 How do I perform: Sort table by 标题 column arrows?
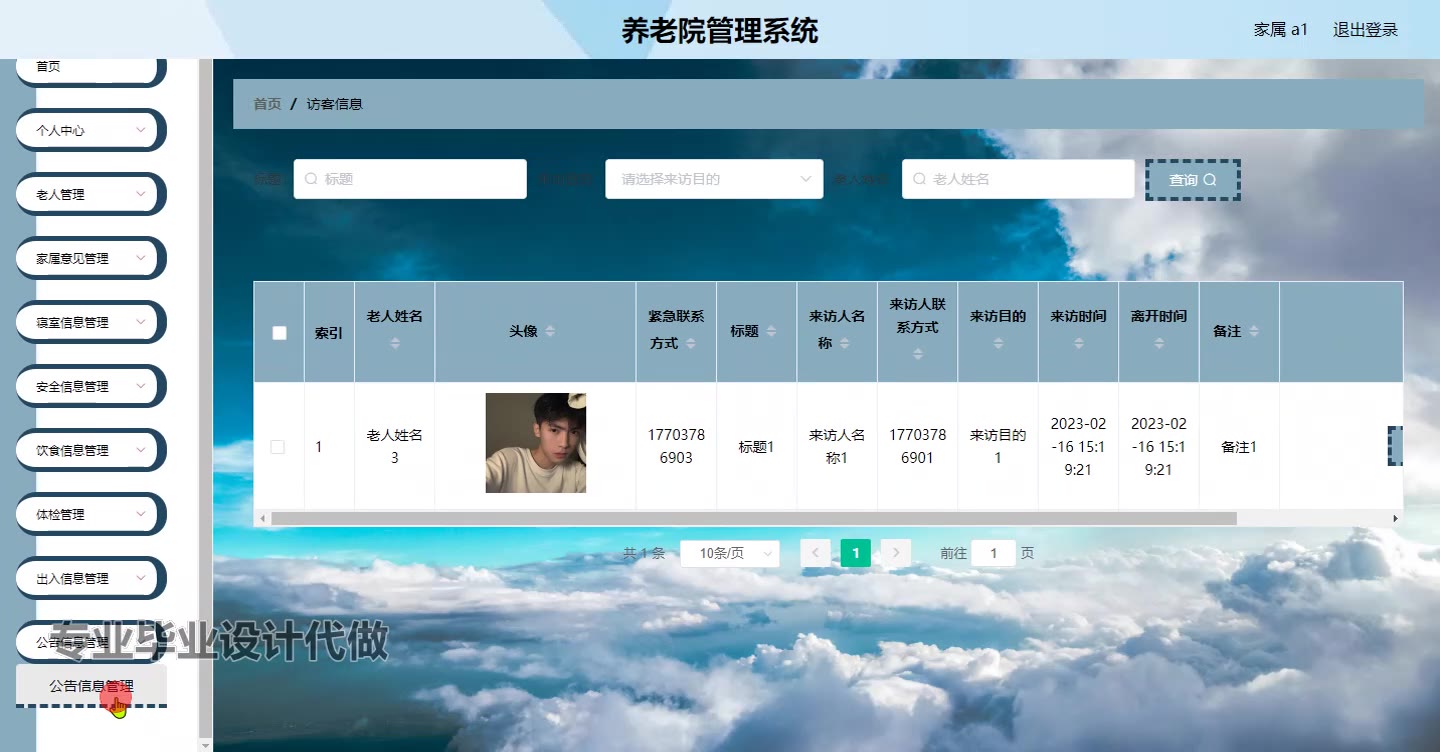pos(771,331)
